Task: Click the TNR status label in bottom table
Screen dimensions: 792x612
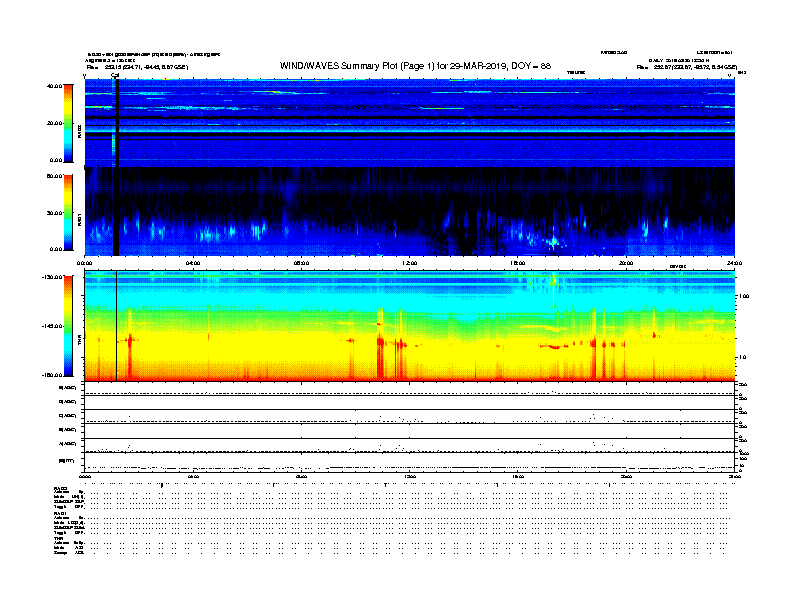Action: coord(58,538)
